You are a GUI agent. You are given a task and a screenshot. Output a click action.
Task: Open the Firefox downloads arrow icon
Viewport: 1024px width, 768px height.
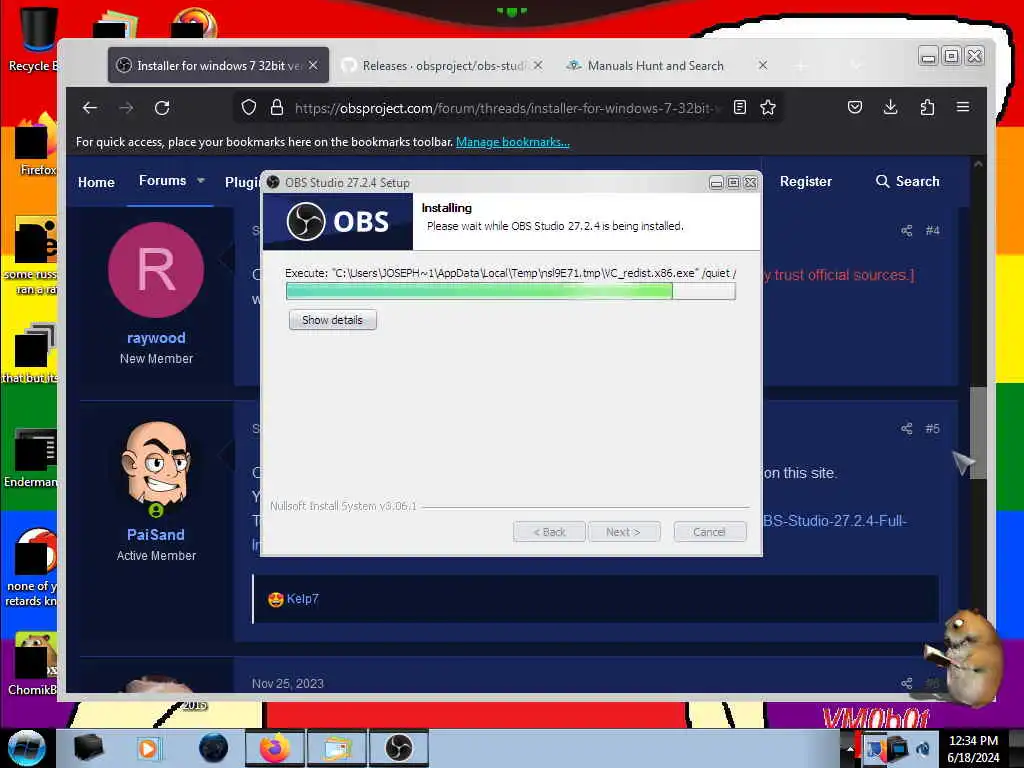point(890,107)
